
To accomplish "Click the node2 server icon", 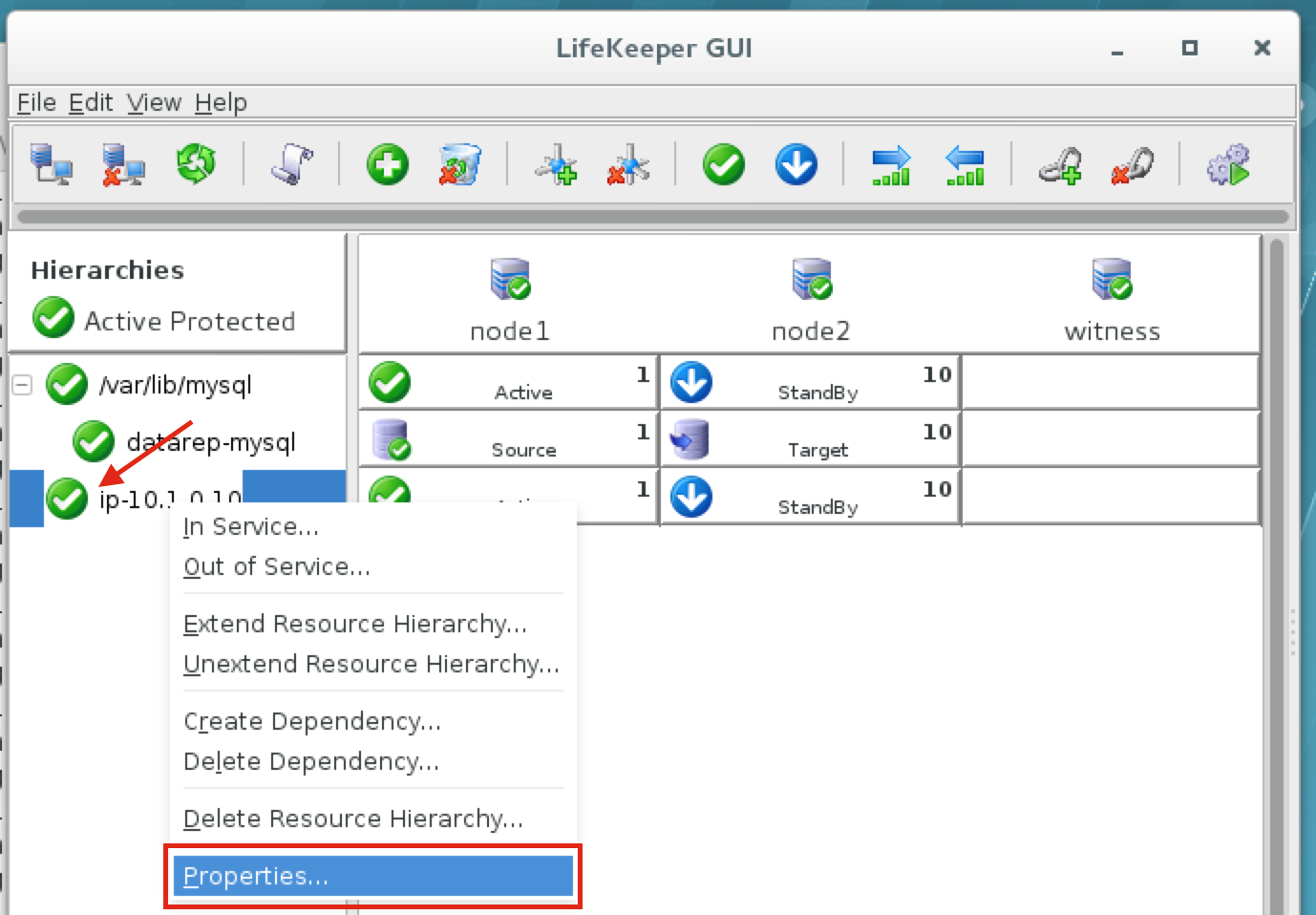I will (x=812, y=279).
